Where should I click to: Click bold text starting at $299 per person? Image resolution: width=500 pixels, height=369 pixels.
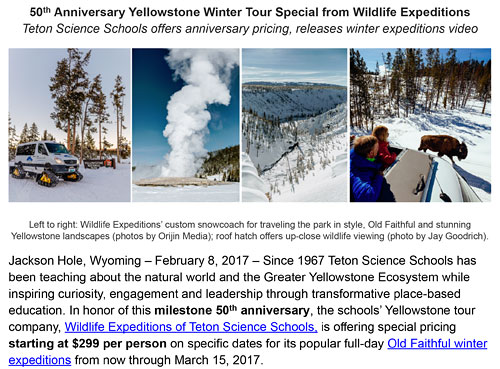(87, 344)
